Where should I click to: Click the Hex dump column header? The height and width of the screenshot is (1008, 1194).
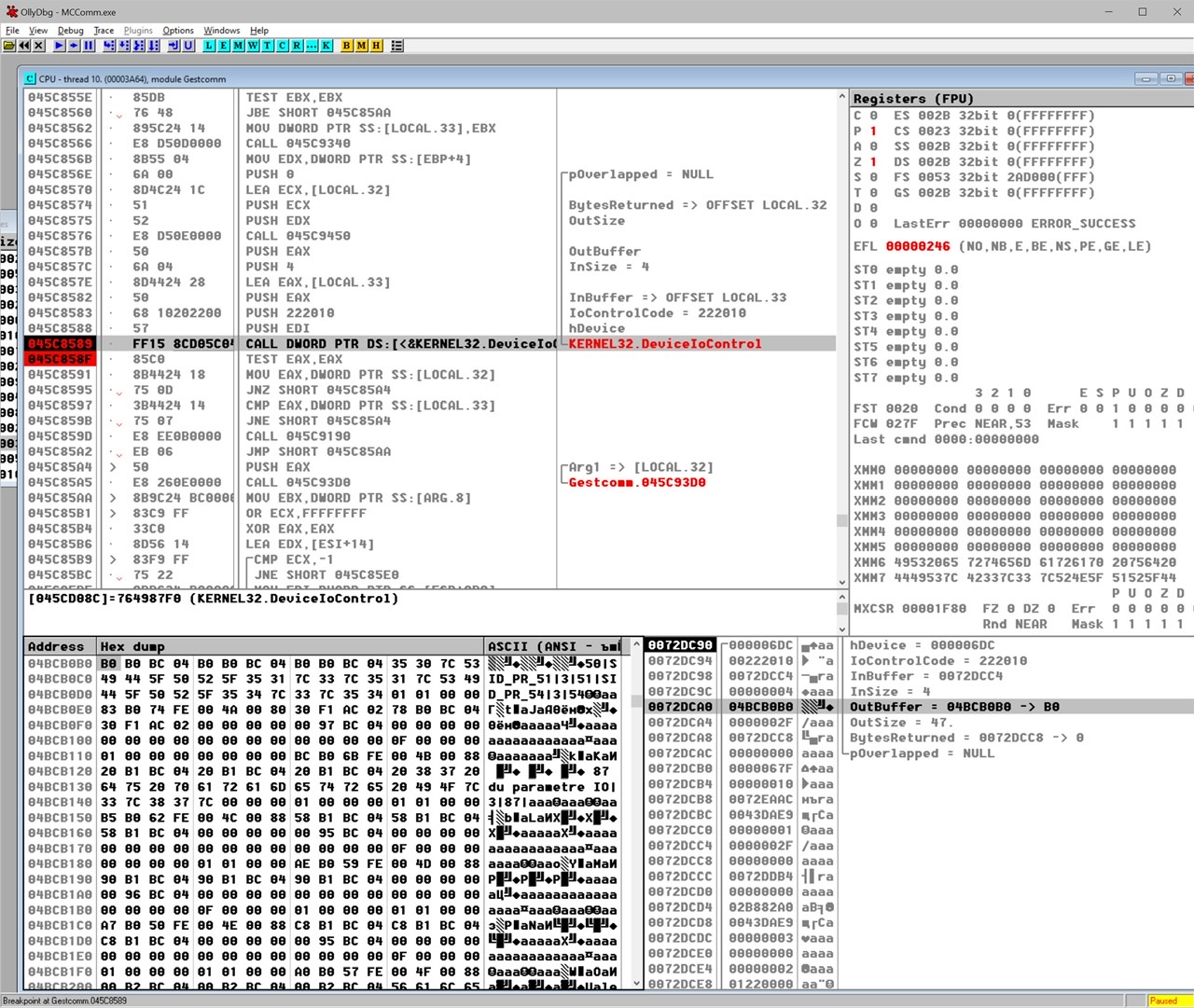pyautogui.click(x=290, y=646)
